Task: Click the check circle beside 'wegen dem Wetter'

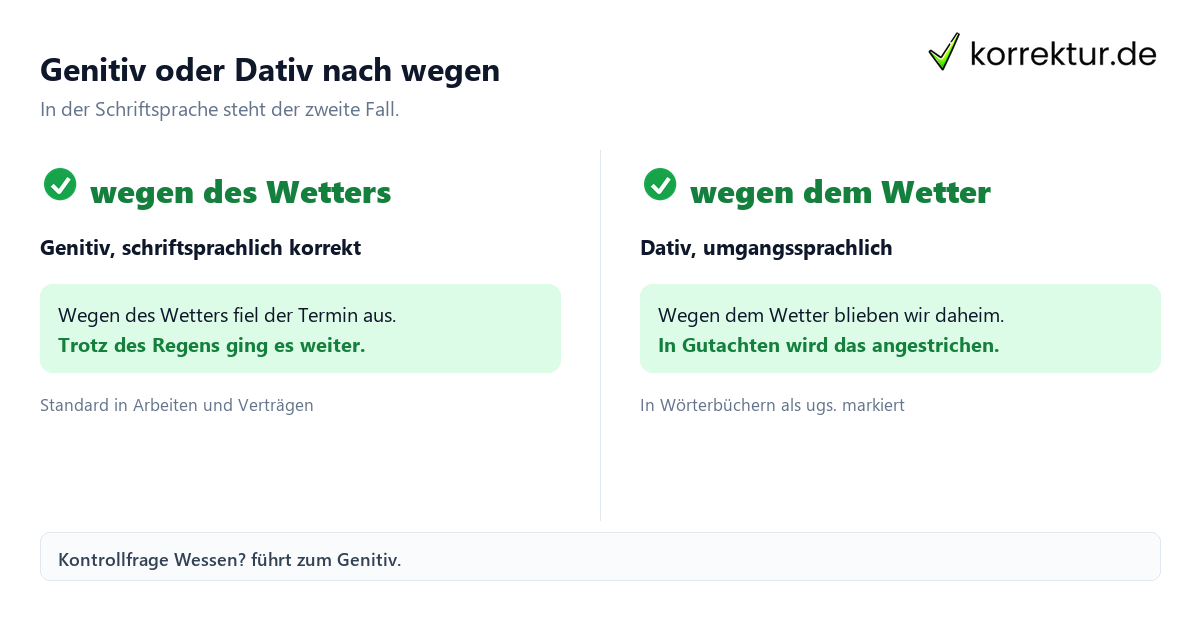Action: (660, 184)
